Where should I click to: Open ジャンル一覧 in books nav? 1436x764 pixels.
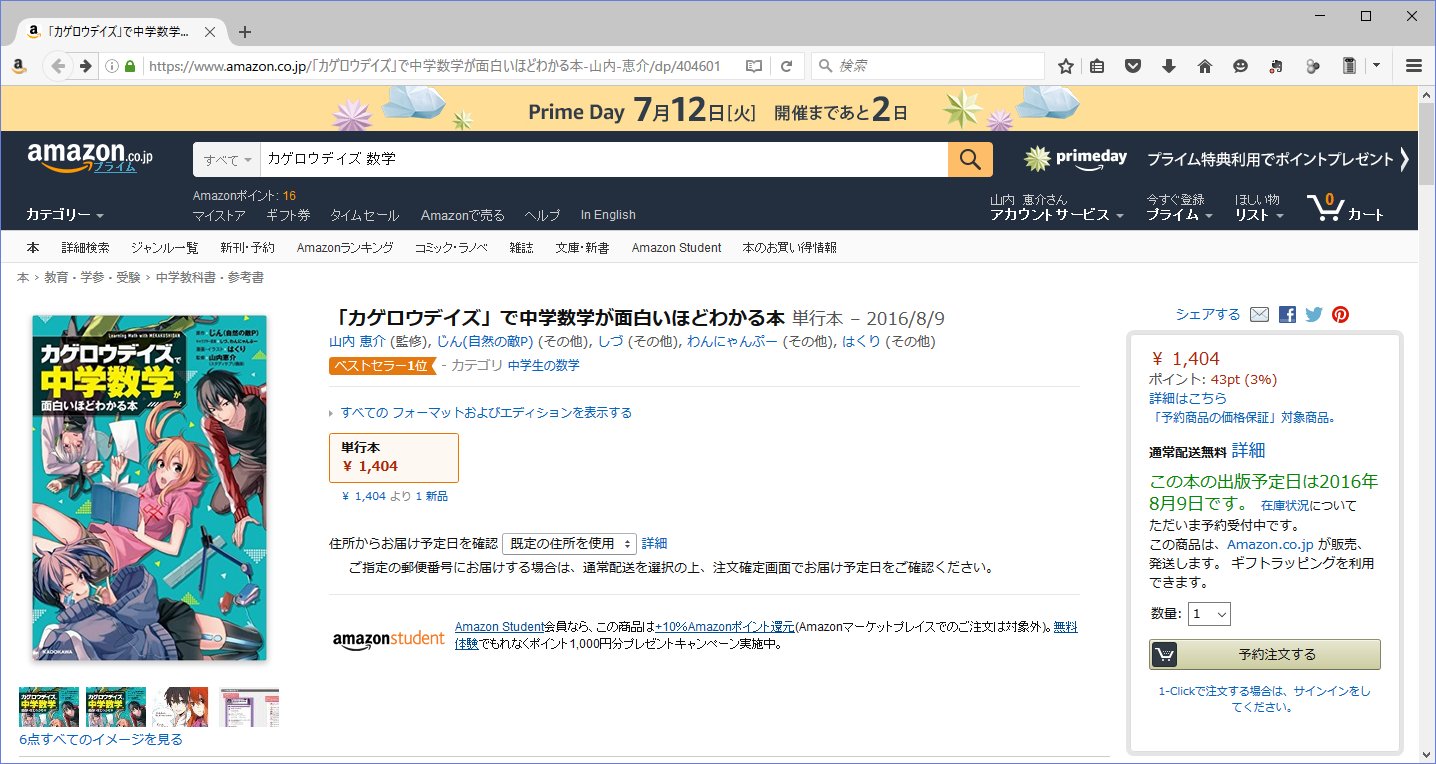(165, 247)
